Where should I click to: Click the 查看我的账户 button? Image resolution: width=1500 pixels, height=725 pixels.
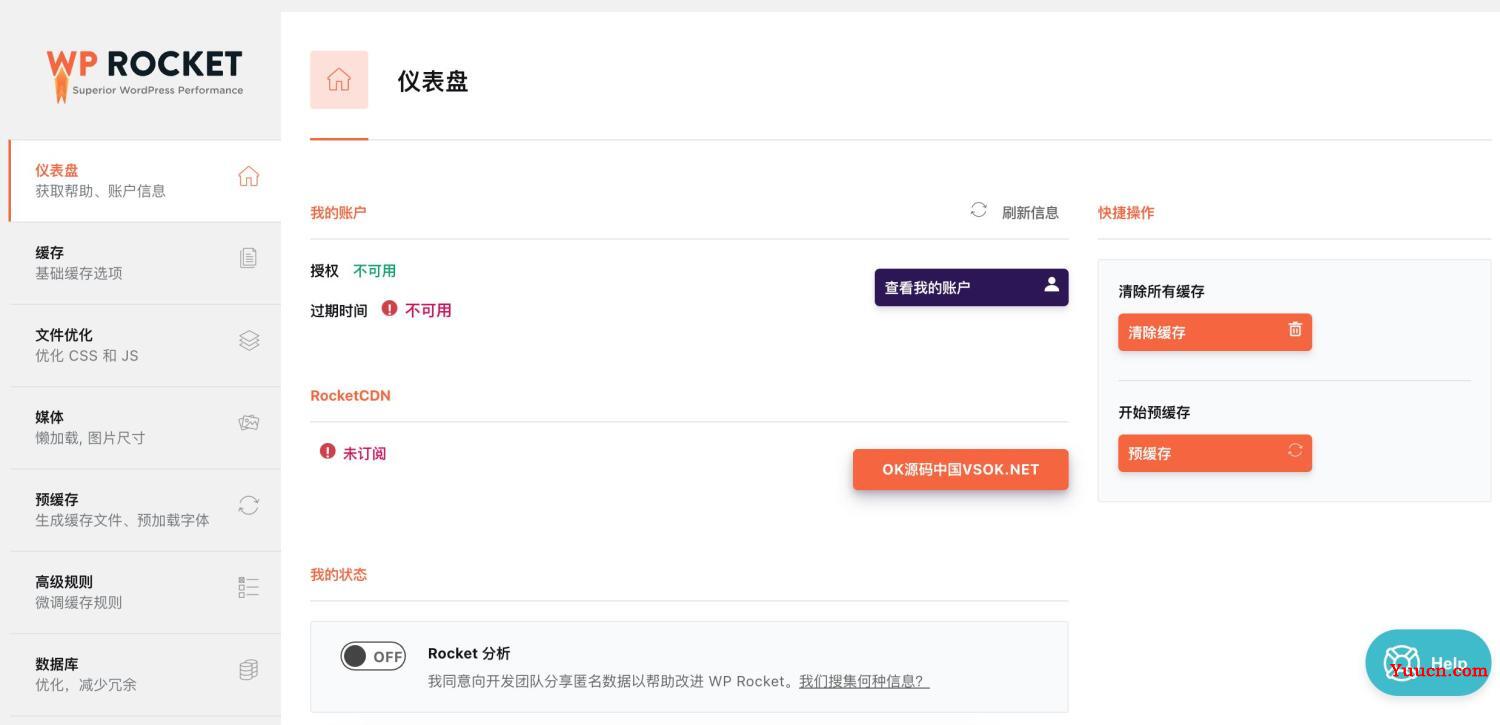click(971, 287)
